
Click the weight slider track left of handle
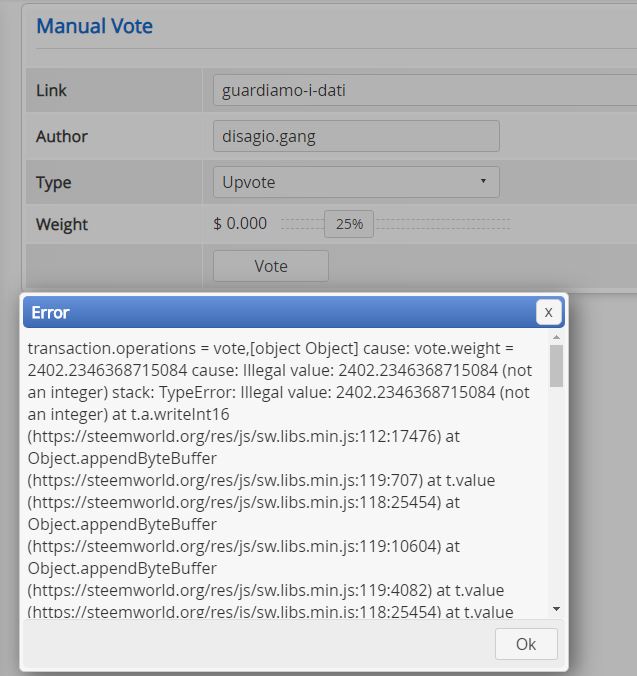tap(303, 224)
